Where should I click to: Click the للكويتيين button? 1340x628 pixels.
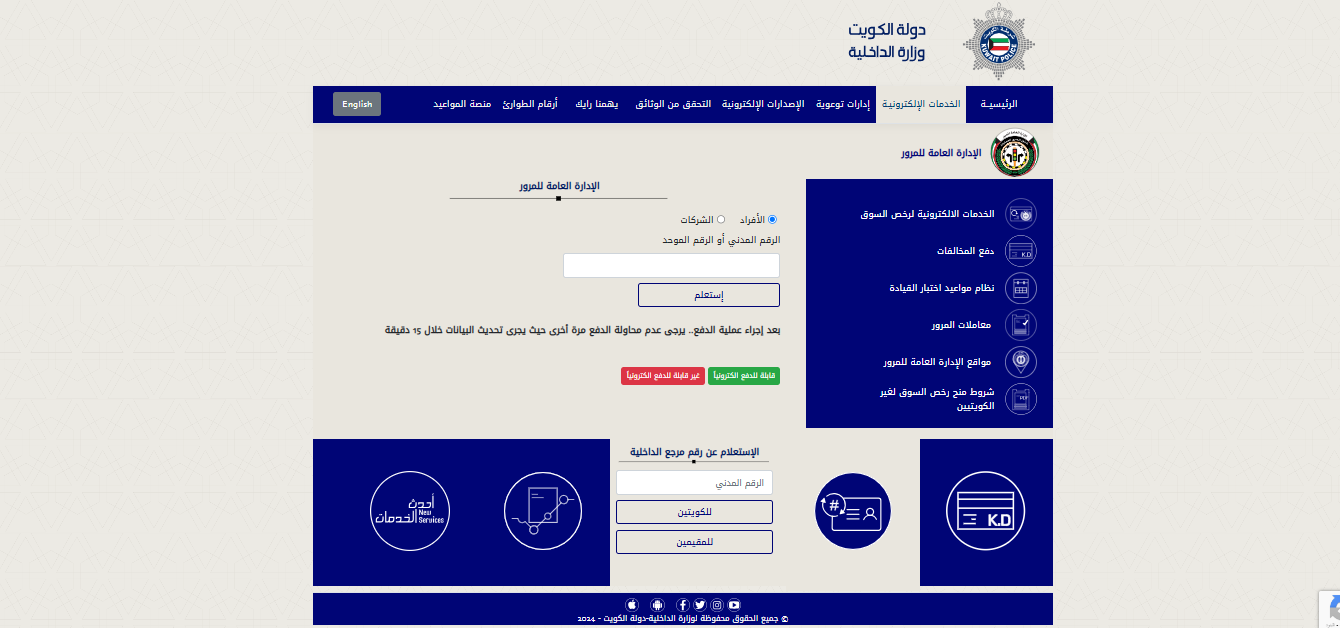694,512
